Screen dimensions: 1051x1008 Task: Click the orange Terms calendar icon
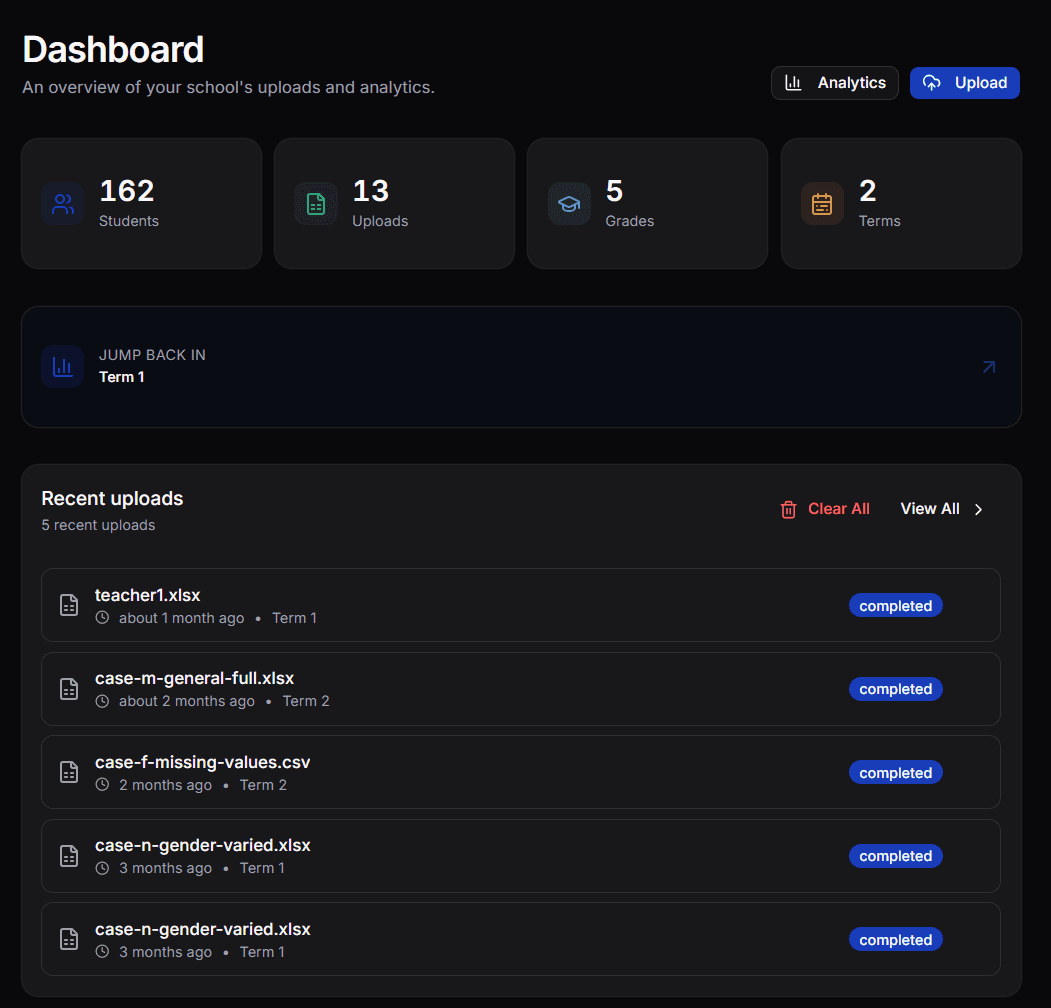pyautogui.click(x=822, y=204)
